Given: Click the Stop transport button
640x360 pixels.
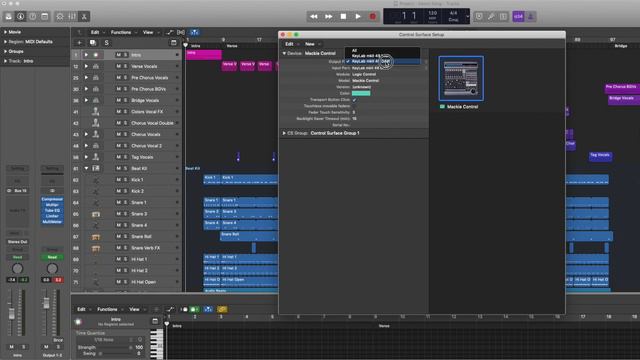Looking at the screenshot, I should click(x=343, y=16).
